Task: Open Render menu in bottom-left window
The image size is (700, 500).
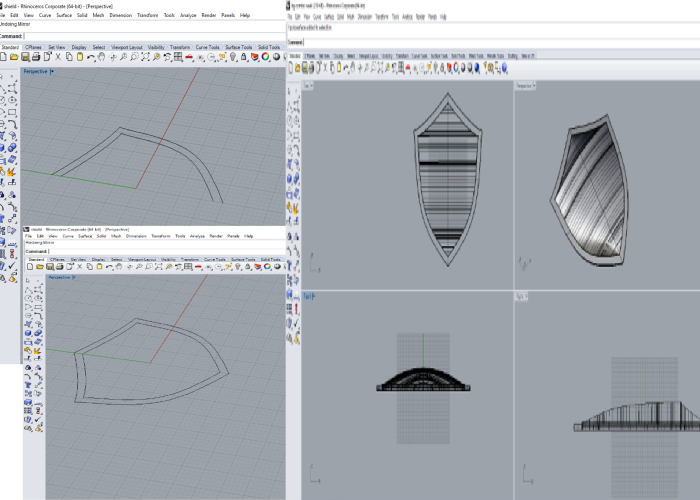Action: pyautogui.click(x=216, y=236)
